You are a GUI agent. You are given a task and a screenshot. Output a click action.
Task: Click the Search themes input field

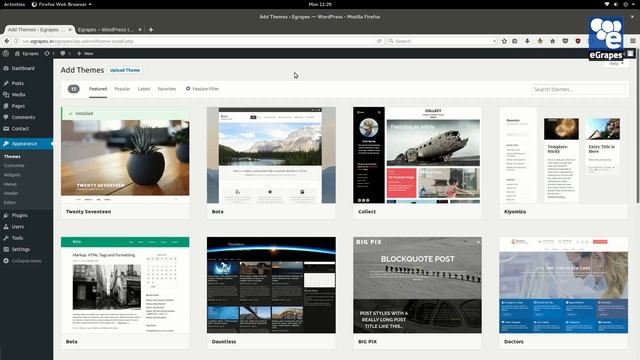coord(578,89)
